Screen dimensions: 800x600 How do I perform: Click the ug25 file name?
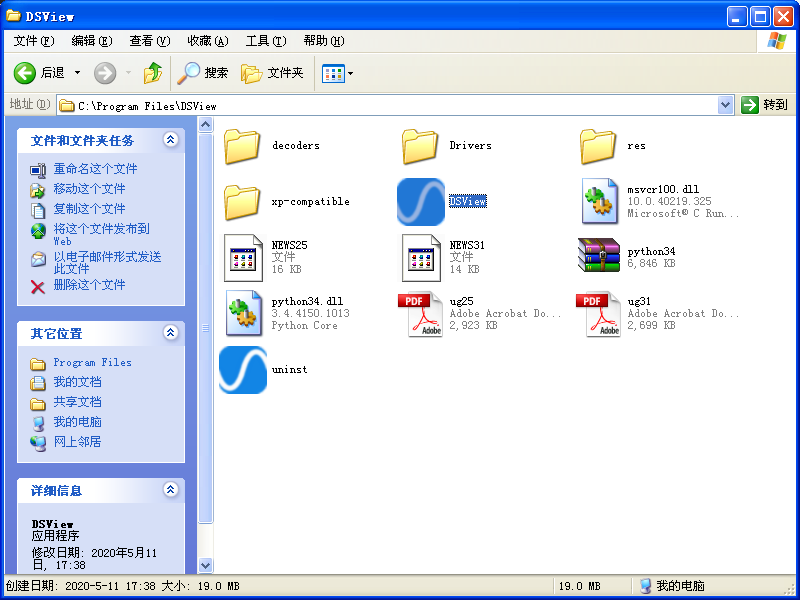[461, 302]
